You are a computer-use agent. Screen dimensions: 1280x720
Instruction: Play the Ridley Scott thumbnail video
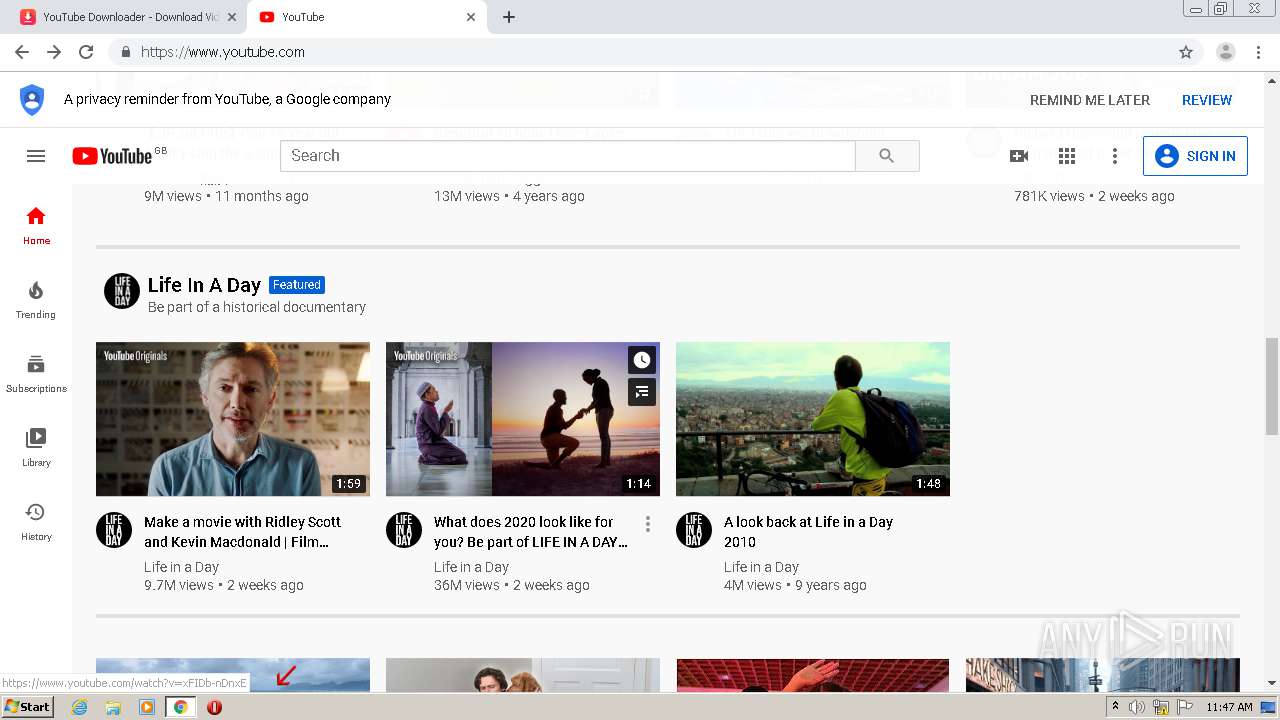[233, 419]
